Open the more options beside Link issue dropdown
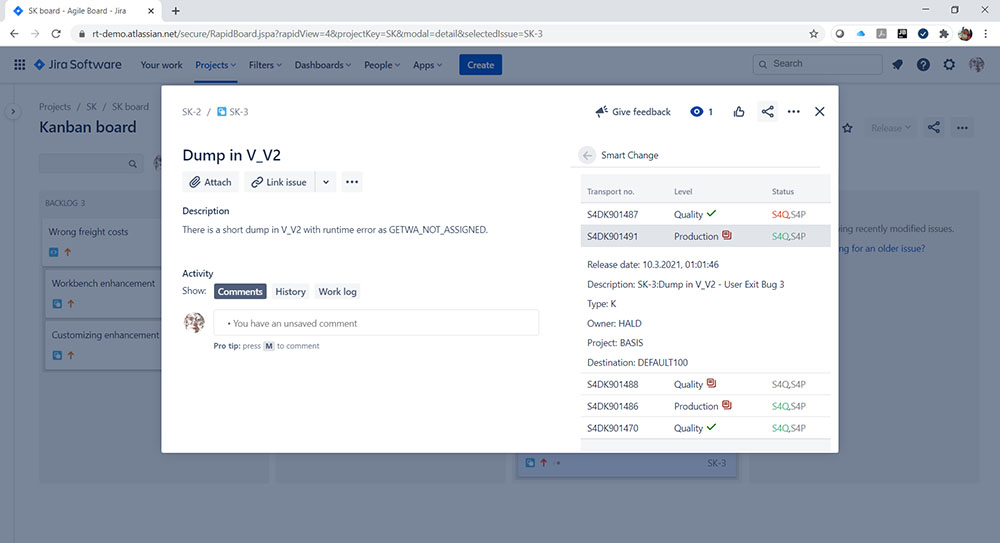The image size is (1000, 543). point(351,182)
